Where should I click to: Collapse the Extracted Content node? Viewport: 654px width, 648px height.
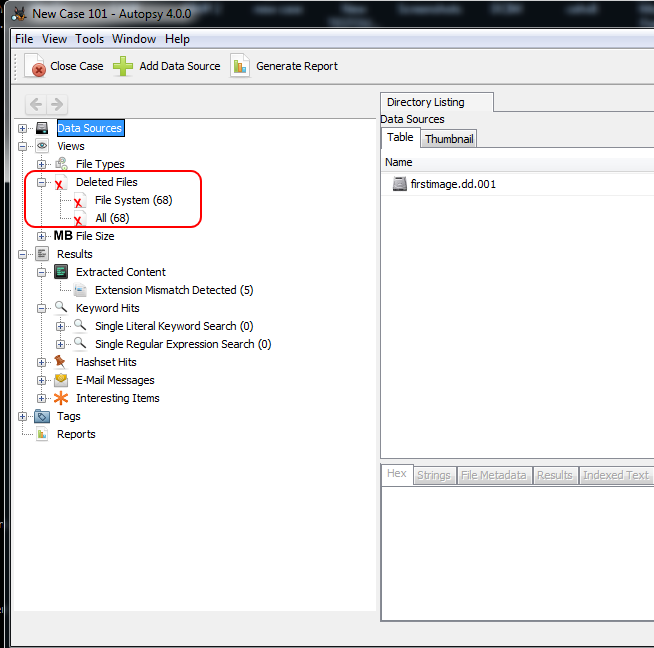[41, 272]
